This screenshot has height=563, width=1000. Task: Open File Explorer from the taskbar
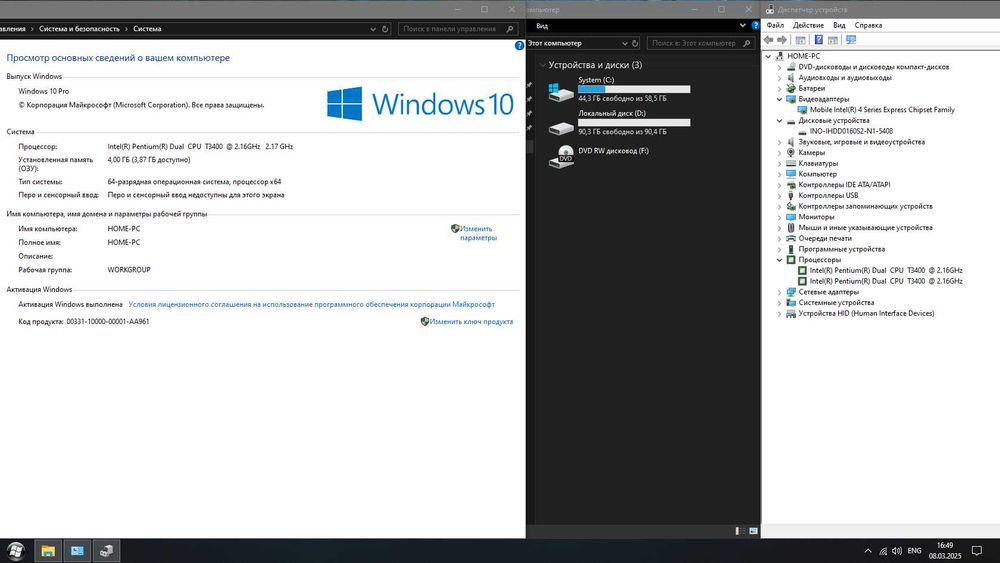click(48, 551)
